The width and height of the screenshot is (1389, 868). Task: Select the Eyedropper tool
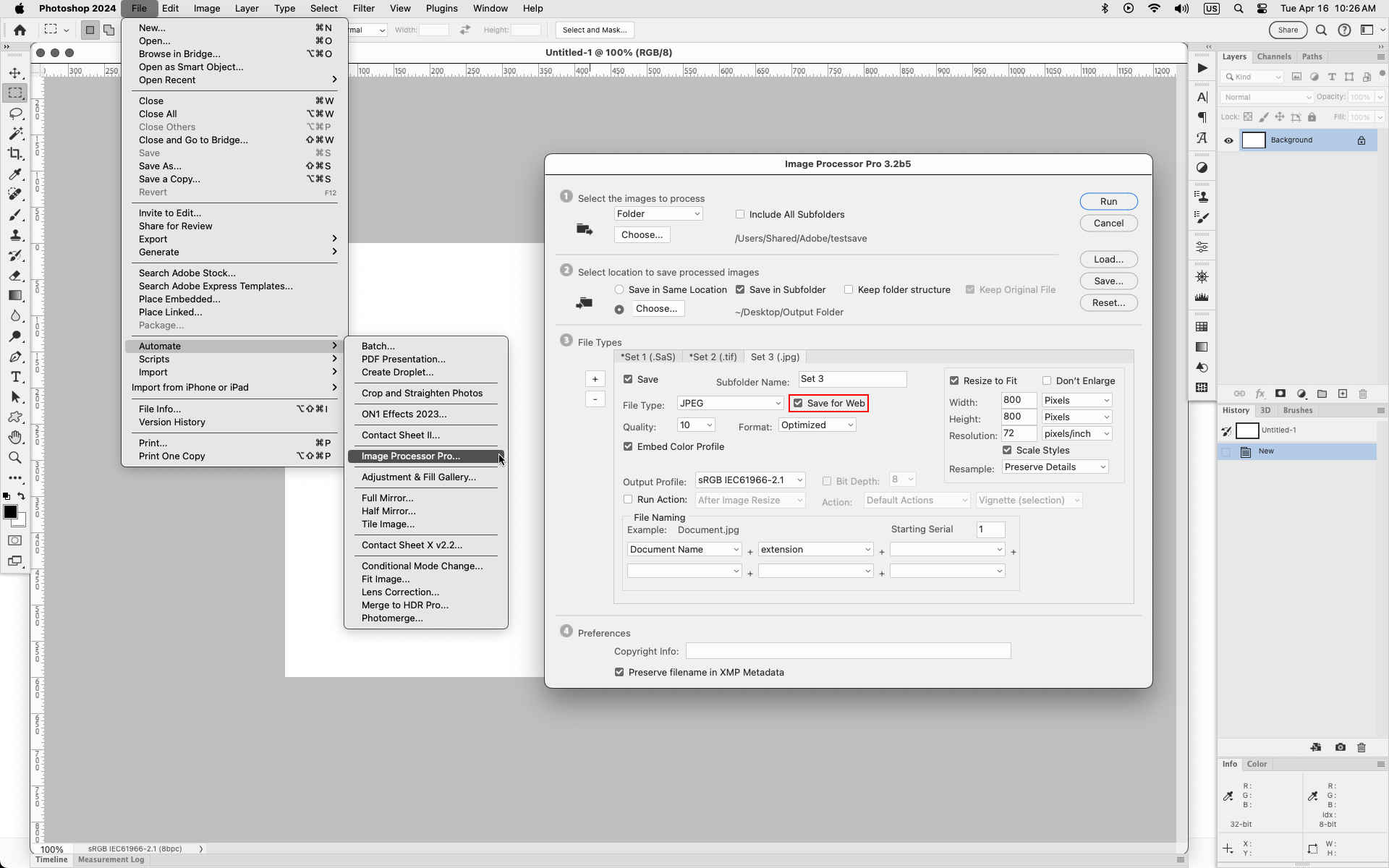point(15,174)
